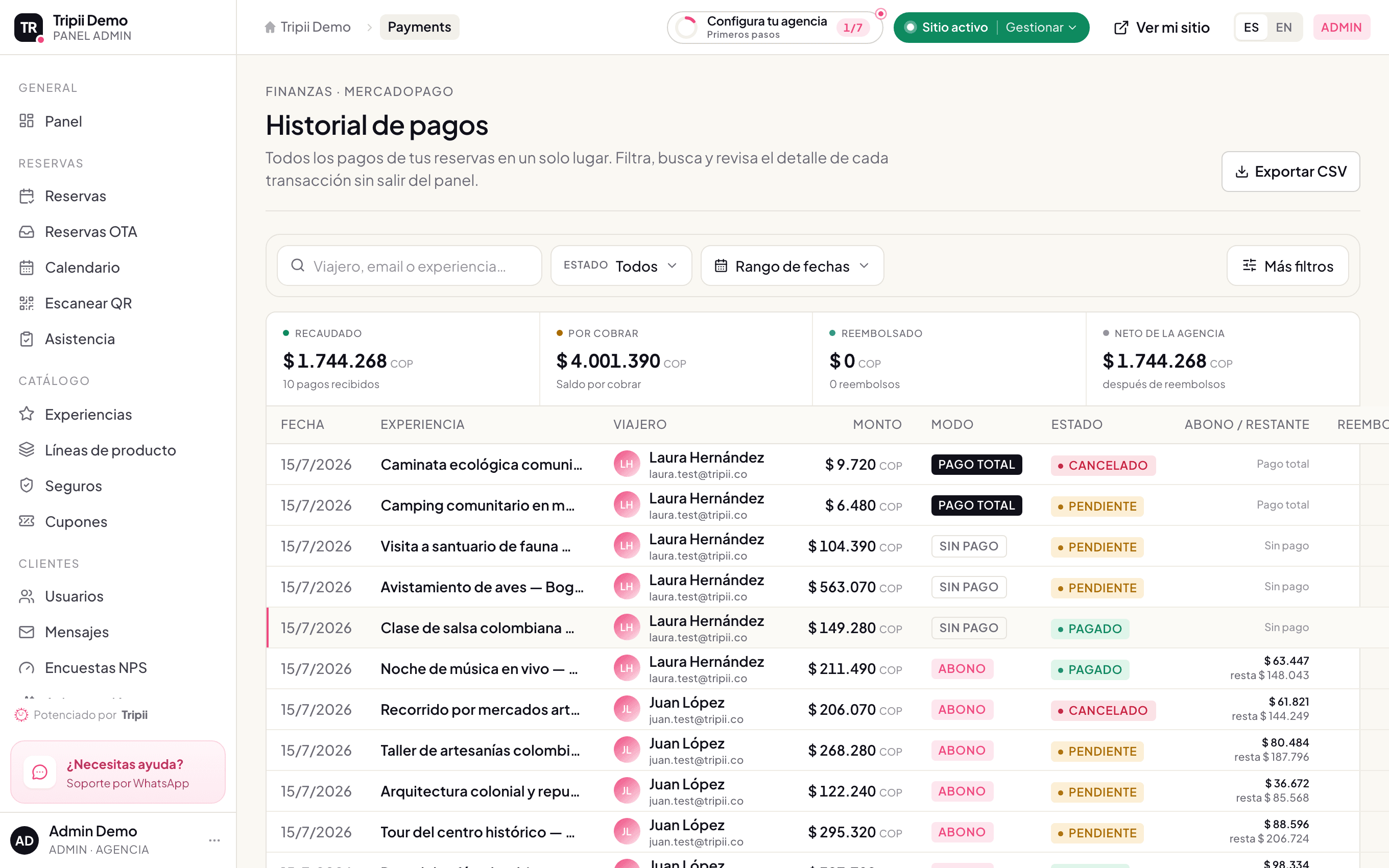
Task: Toggle the Sitio activo status
Action: (x=946, y=27)
